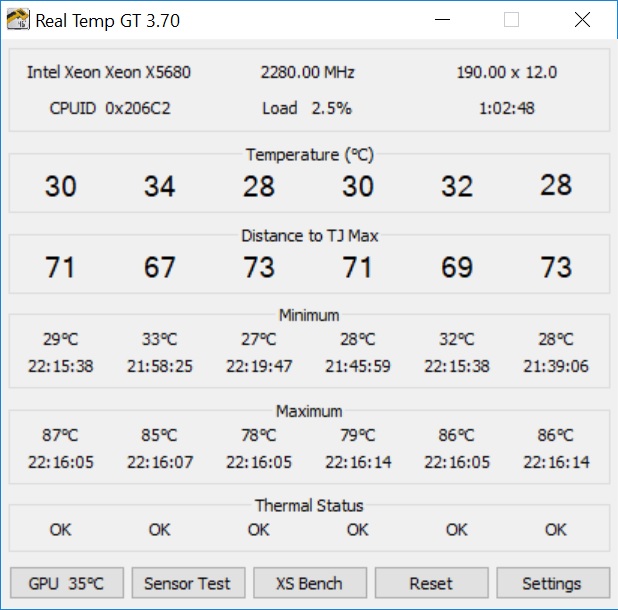Click the 87°C maximum temperature value
The image size is (618, 610).
[x=60, y=435]
